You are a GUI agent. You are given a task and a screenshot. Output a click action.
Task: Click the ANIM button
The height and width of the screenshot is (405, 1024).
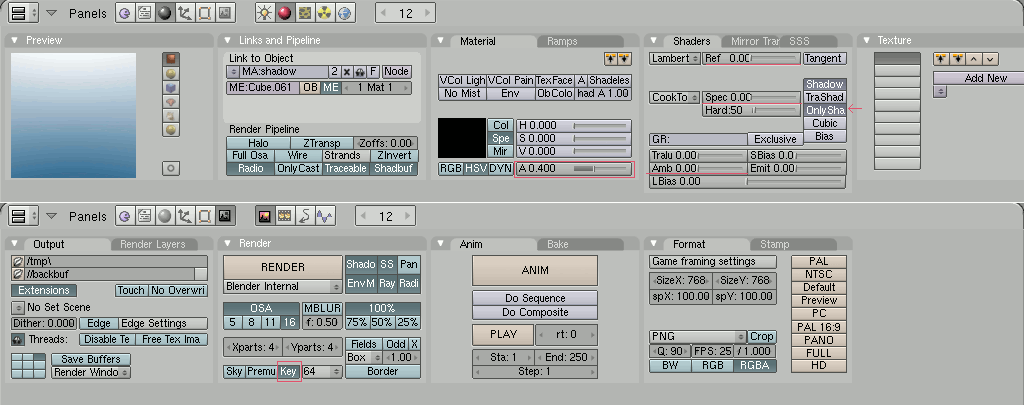[535, 270]
